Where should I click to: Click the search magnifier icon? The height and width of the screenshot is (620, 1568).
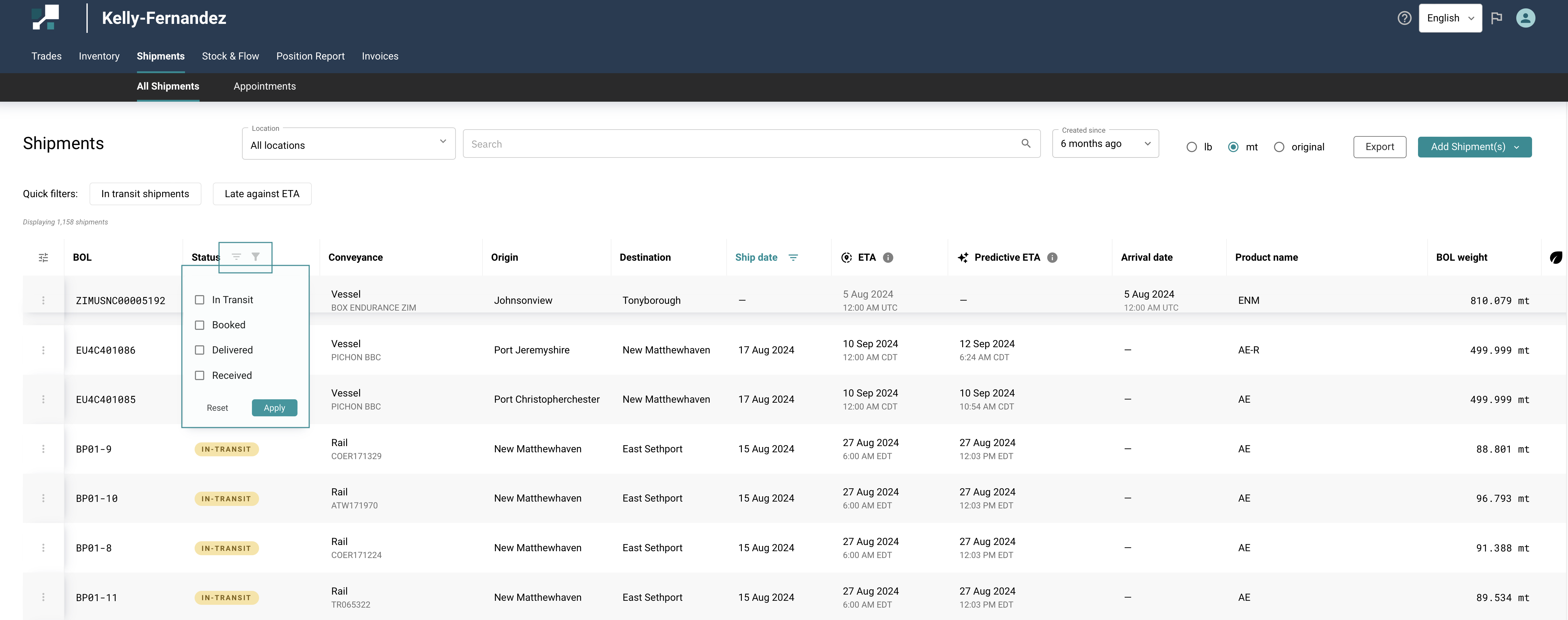coord(1026,144)
